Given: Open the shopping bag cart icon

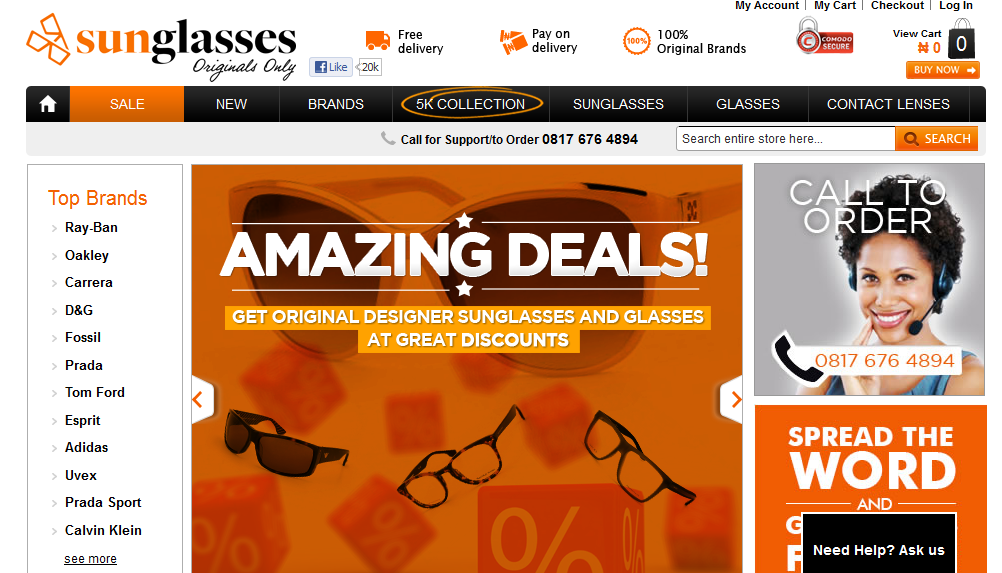Looking at the screenshot, I should click(961, 39).
